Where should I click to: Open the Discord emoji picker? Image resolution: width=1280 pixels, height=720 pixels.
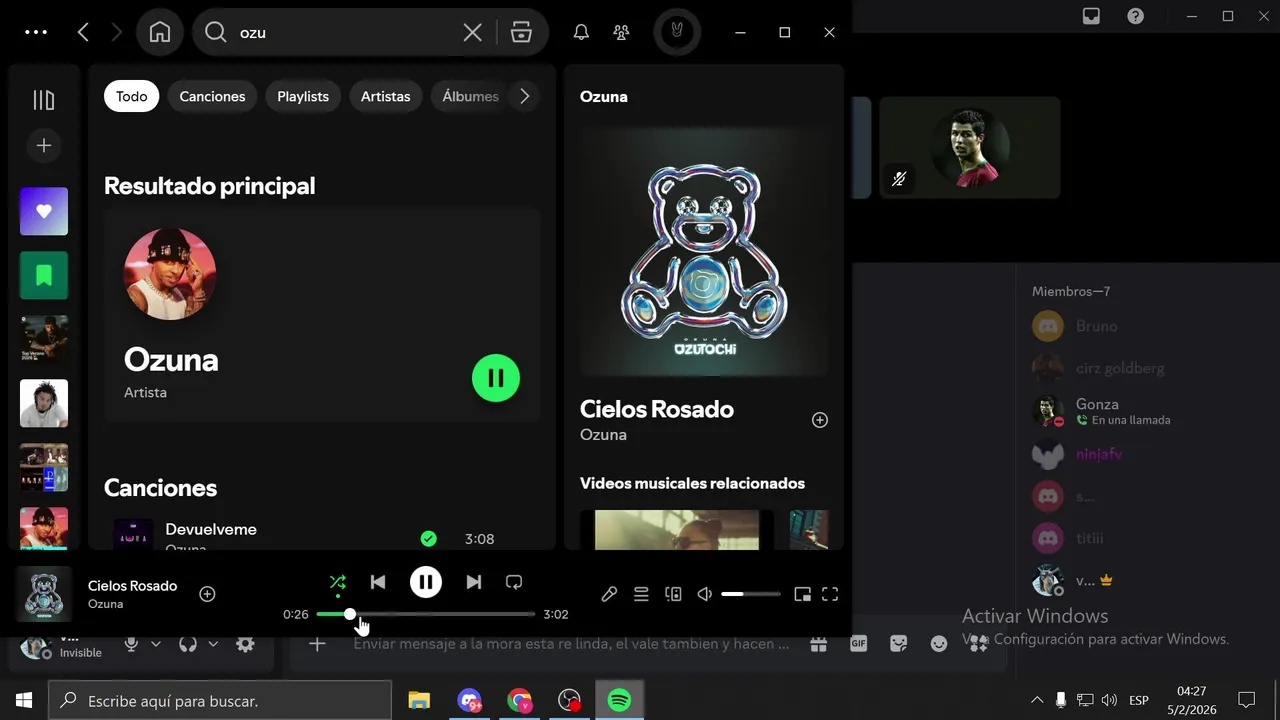pos(939,645)
